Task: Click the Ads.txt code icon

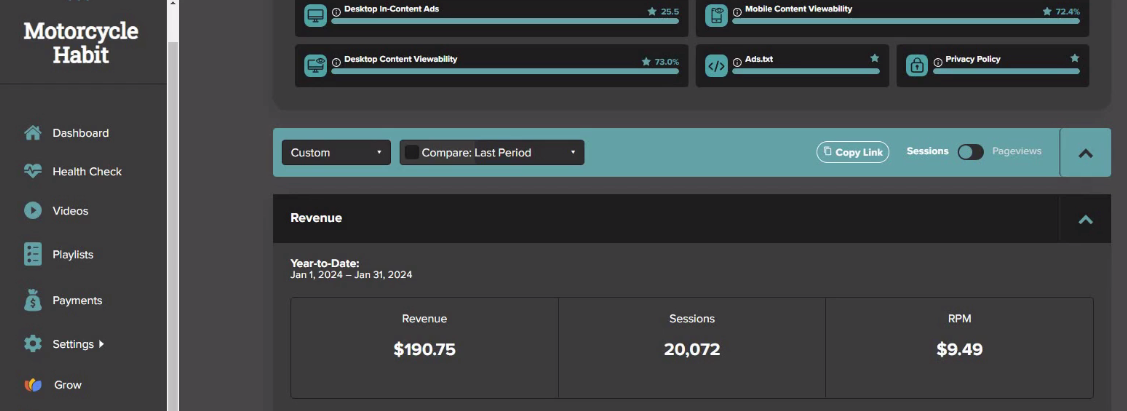Action: (x=716, y=66)
